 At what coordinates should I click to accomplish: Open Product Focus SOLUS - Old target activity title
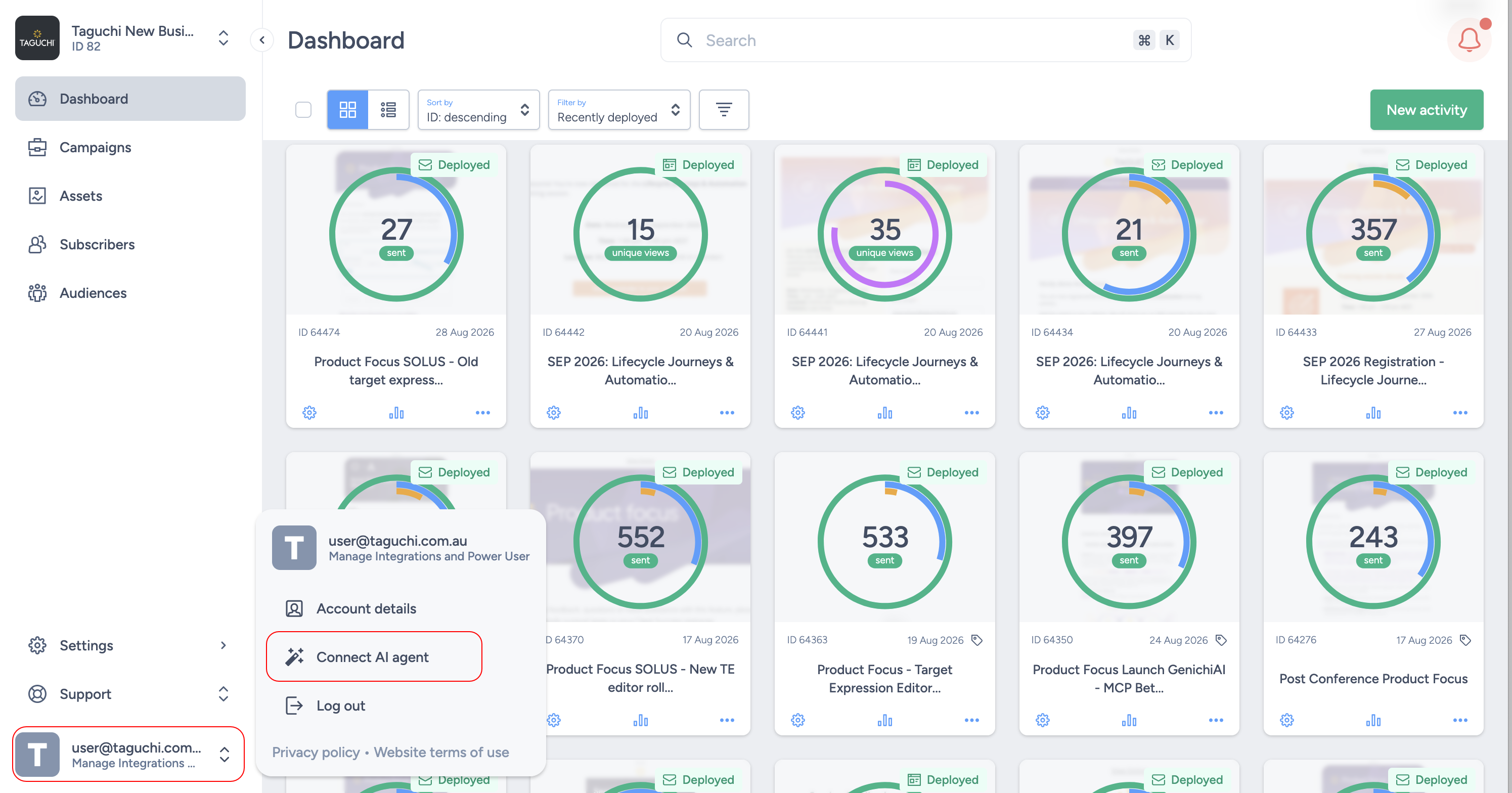[396, 370]
